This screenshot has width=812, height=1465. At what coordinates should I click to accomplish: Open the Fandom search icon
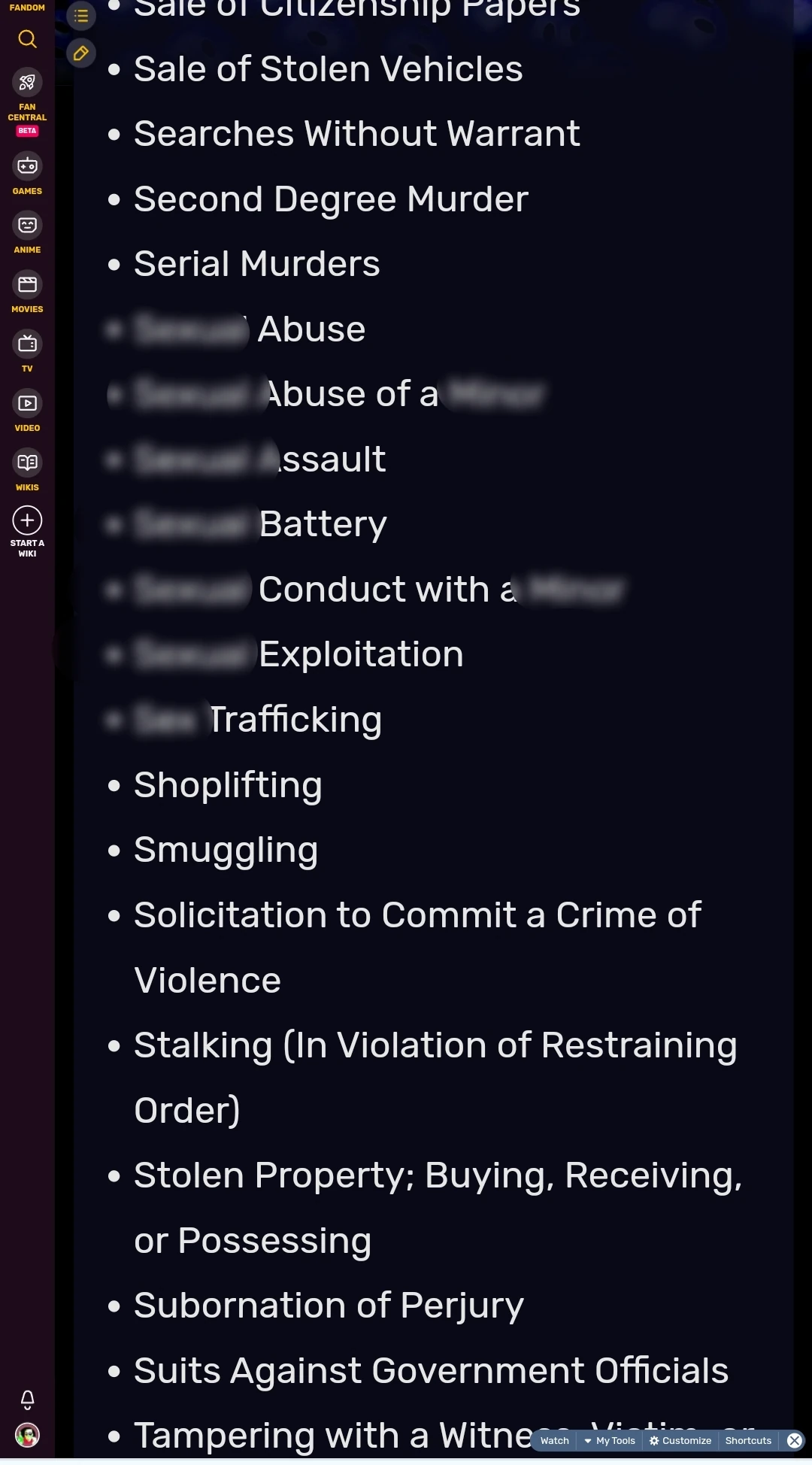[27, 39]
